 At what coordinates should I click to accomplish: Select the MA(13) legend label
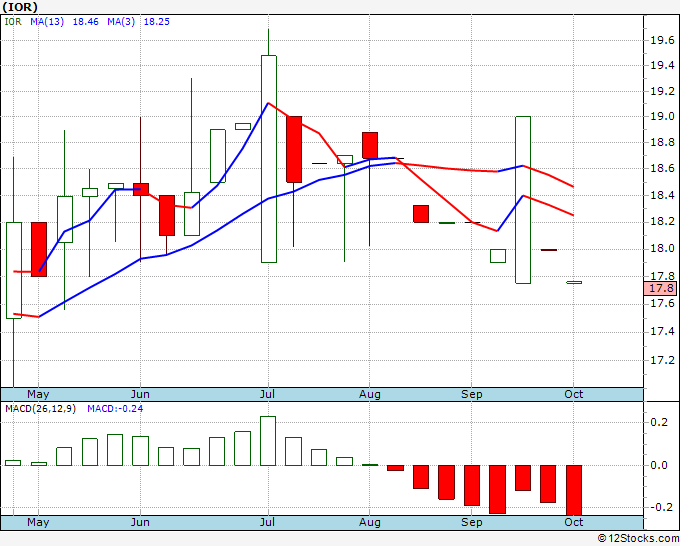[x=47, y=22]
